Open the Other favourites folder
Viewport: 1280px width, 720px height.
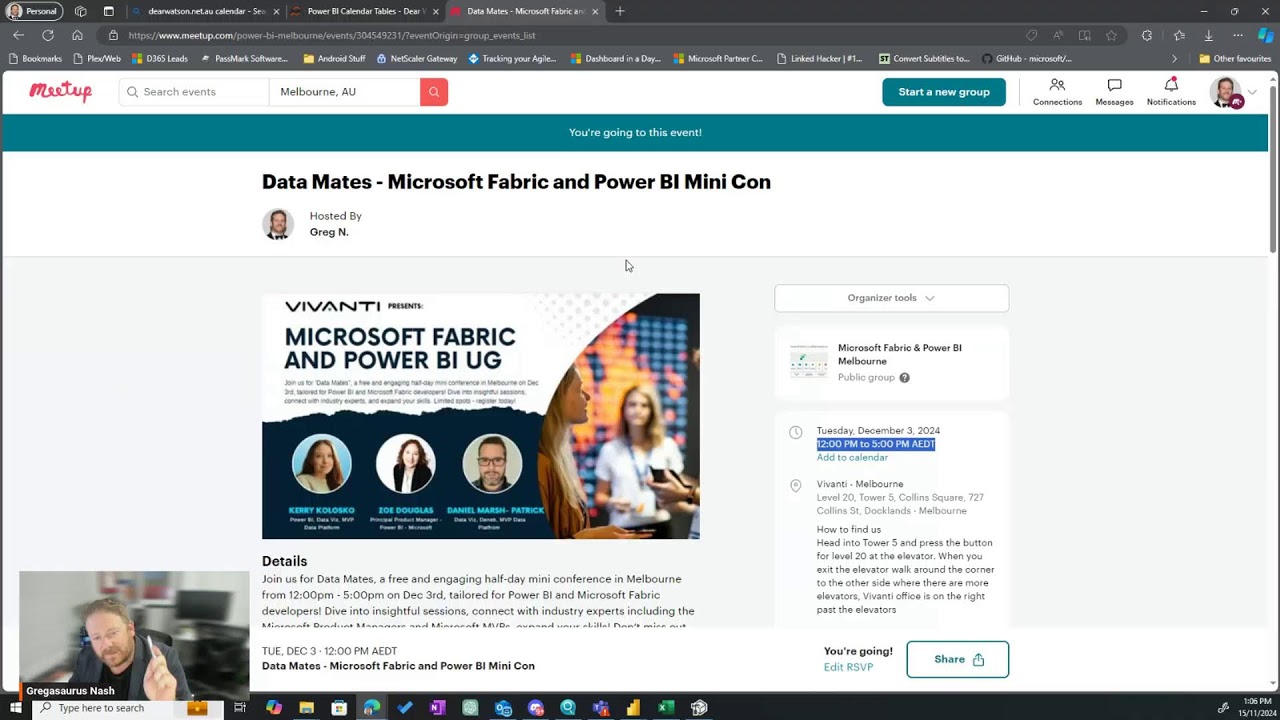pos(1234,58)
